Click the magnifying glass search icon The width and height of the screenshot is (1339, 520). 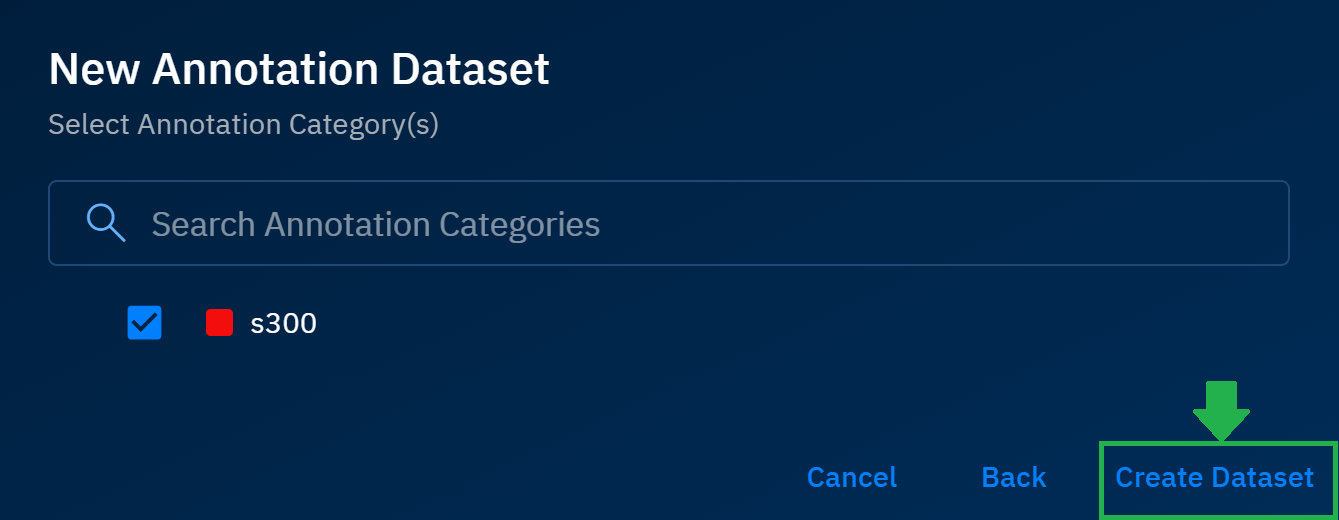click(x=106, y=223)
